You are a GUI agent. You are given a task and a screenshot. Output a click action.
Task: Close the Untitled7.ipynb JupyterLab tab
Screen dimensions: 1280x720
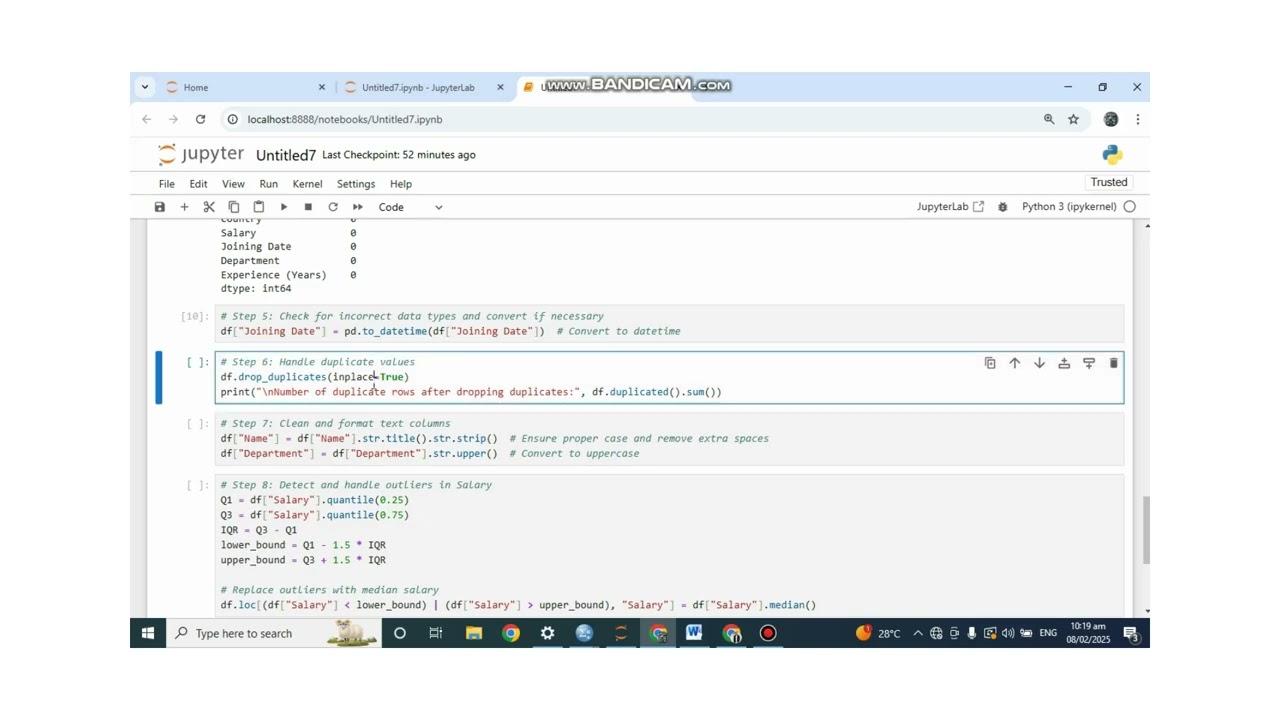[500, 87]
